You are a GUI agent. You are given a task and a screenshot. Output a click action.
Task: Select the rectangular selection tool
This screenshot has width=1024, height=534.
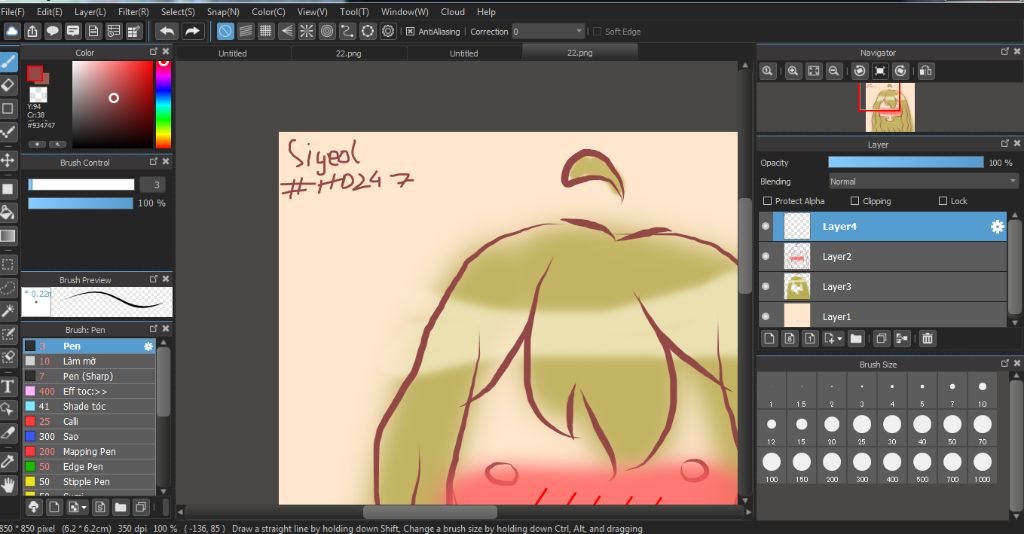(8, 264)
